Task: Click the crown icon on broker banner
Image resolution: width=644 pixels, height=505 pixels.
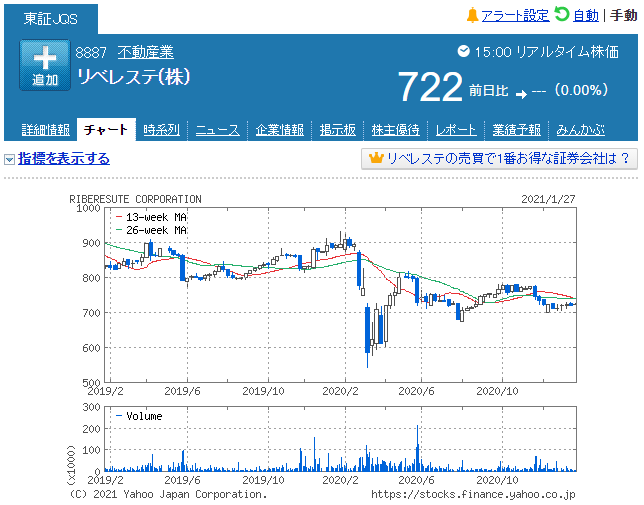Action: [376, 158]
